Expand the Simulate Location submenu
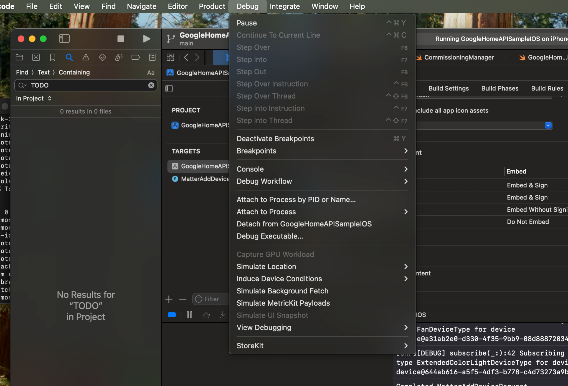Image resolution: width=568 pixels, height=386 pixels. coord(322,267)
